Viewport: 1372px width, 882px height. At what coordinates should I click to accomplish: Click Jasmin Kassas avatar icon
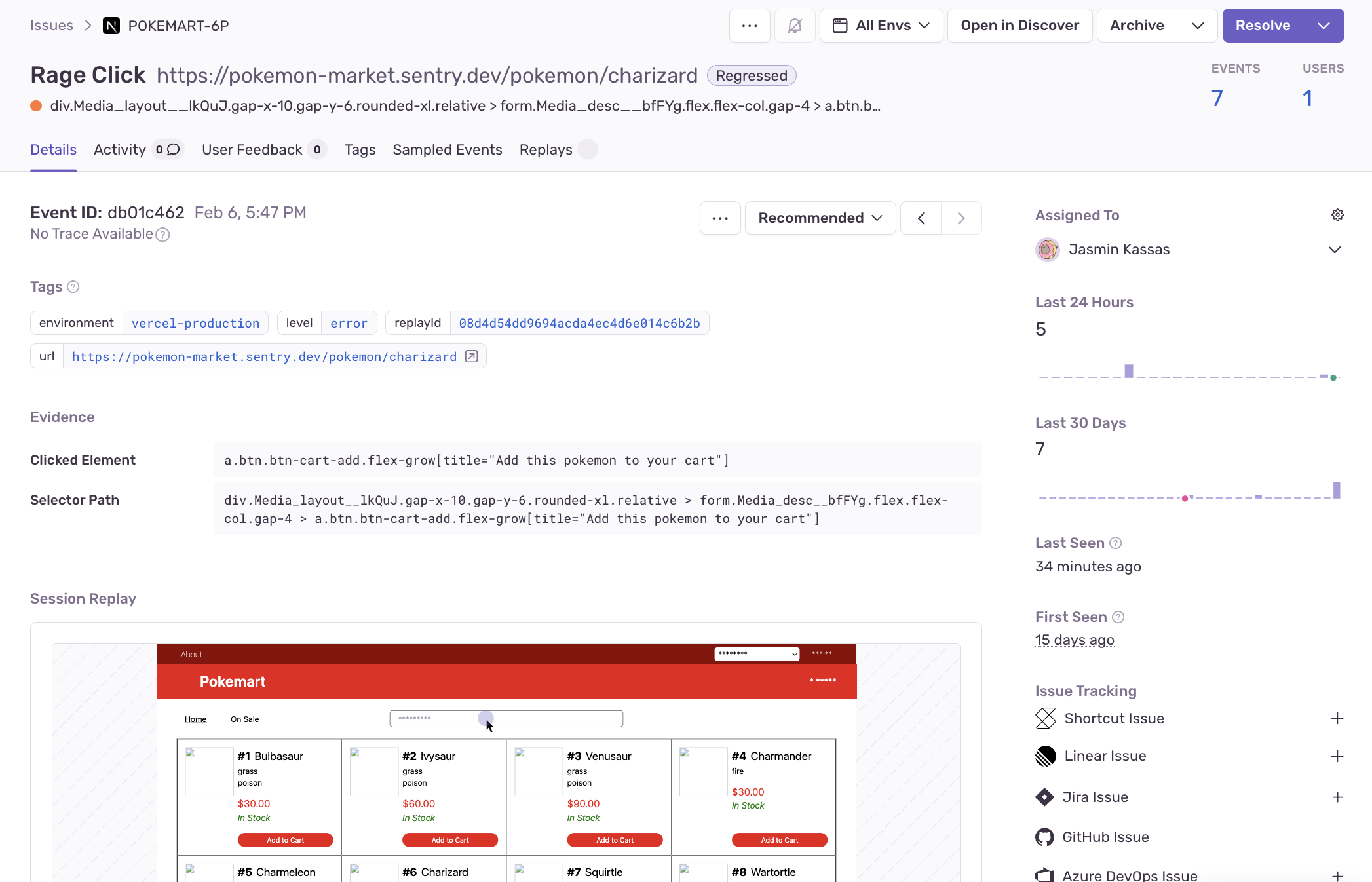coord(1048,250)
